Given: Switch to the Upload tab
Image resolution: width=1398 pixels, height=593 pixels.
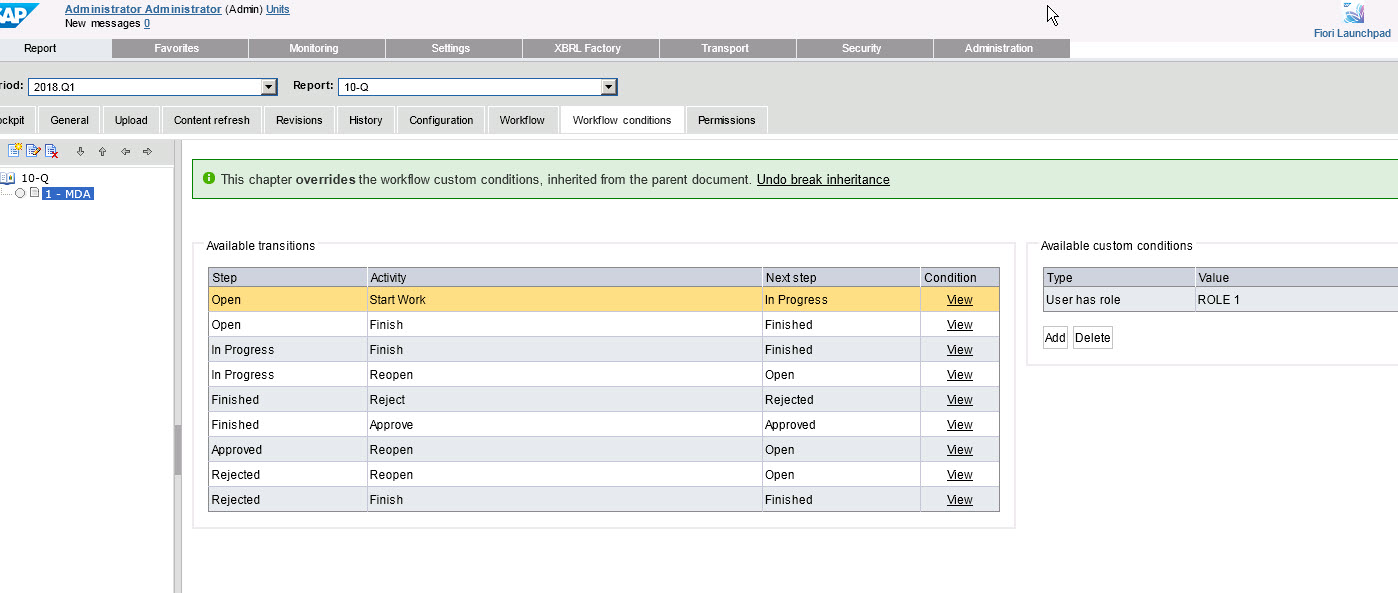Looking at the screenshot, I should 131,120.
